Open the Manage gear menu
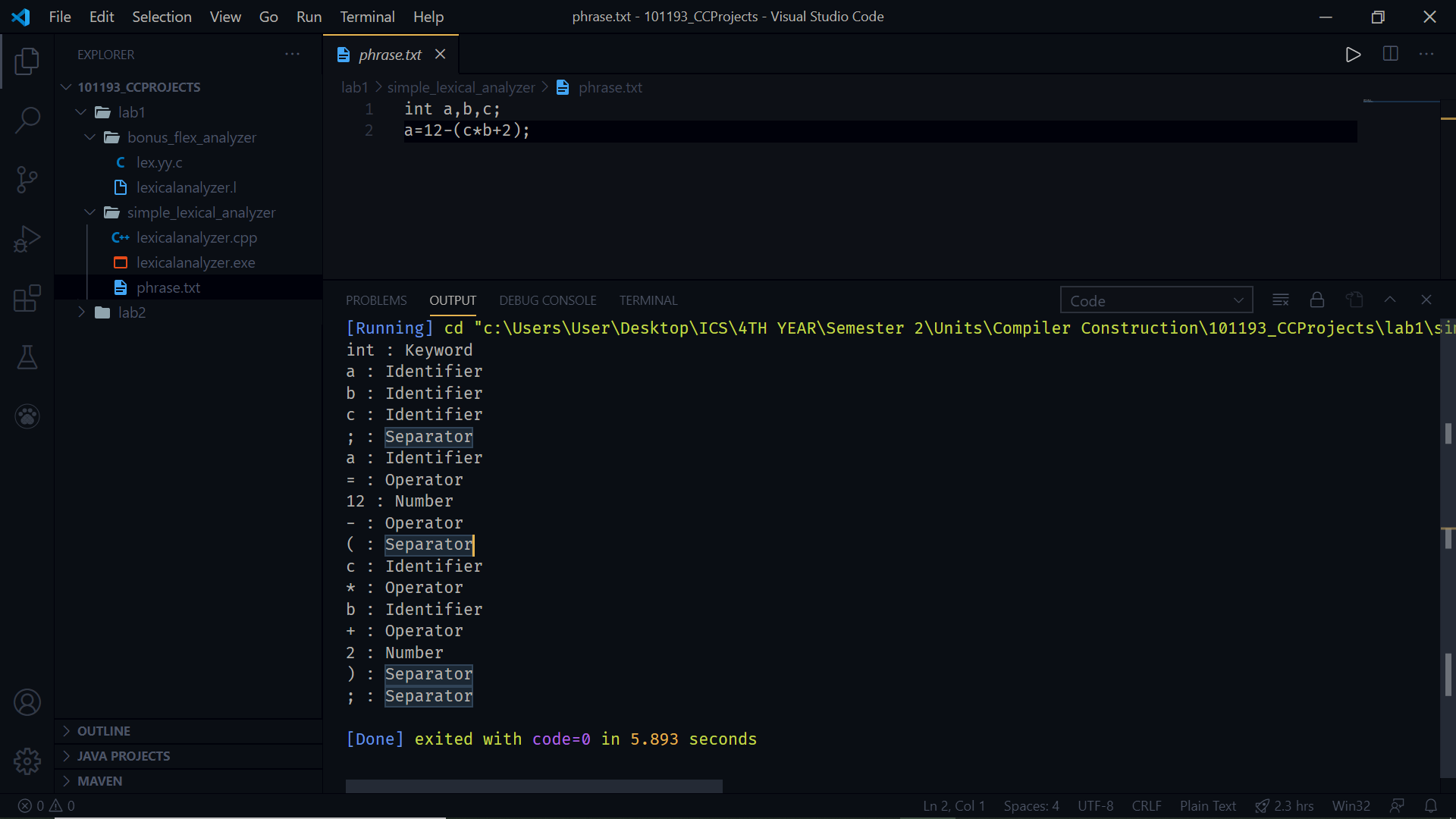The width and height of the screenshot is (1456, 819). tap(27, 761)
